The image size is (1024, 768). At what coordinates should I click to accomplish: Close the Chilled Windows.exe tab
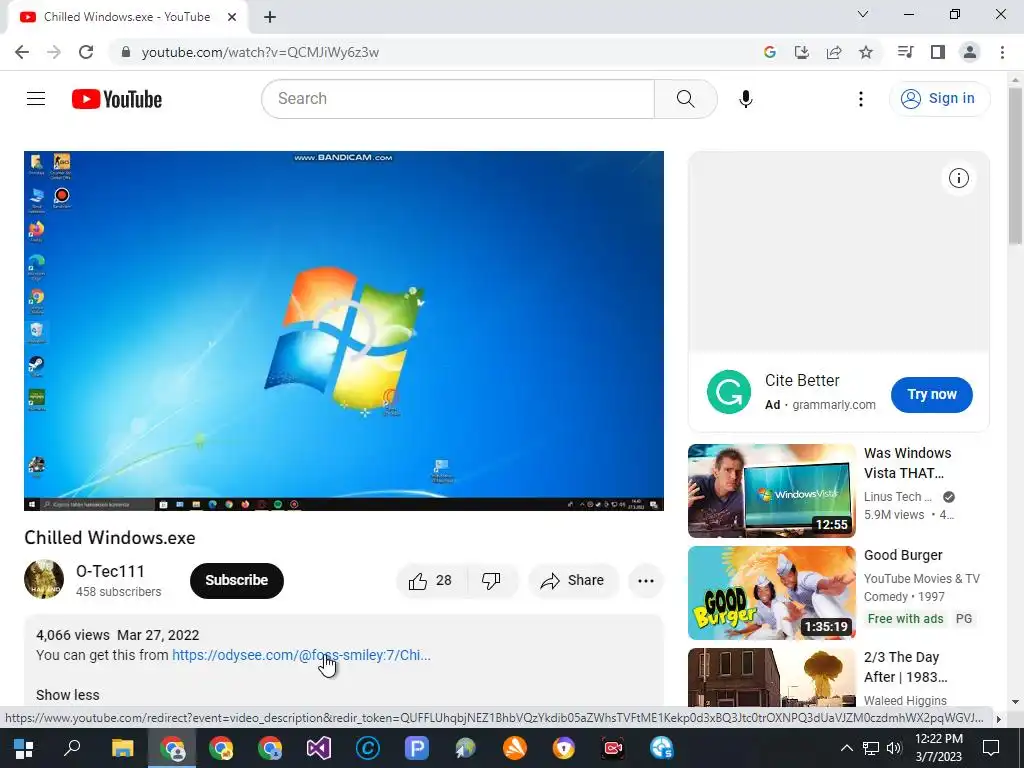click(x=232, y=18)
